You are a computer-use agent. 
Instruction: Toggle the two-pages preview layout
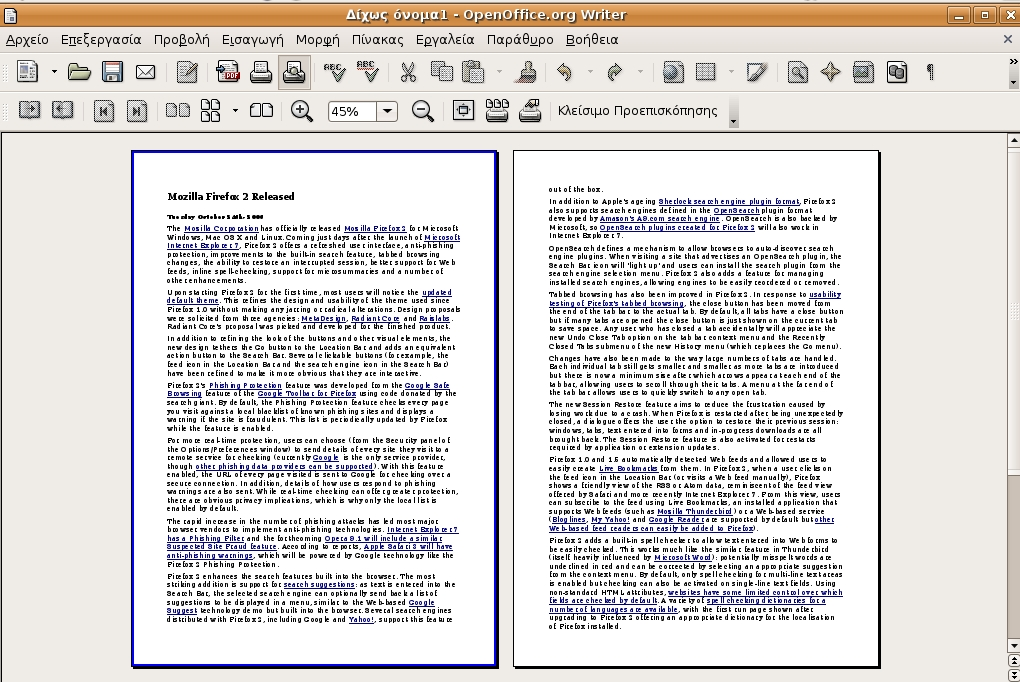tap(178, 110)
